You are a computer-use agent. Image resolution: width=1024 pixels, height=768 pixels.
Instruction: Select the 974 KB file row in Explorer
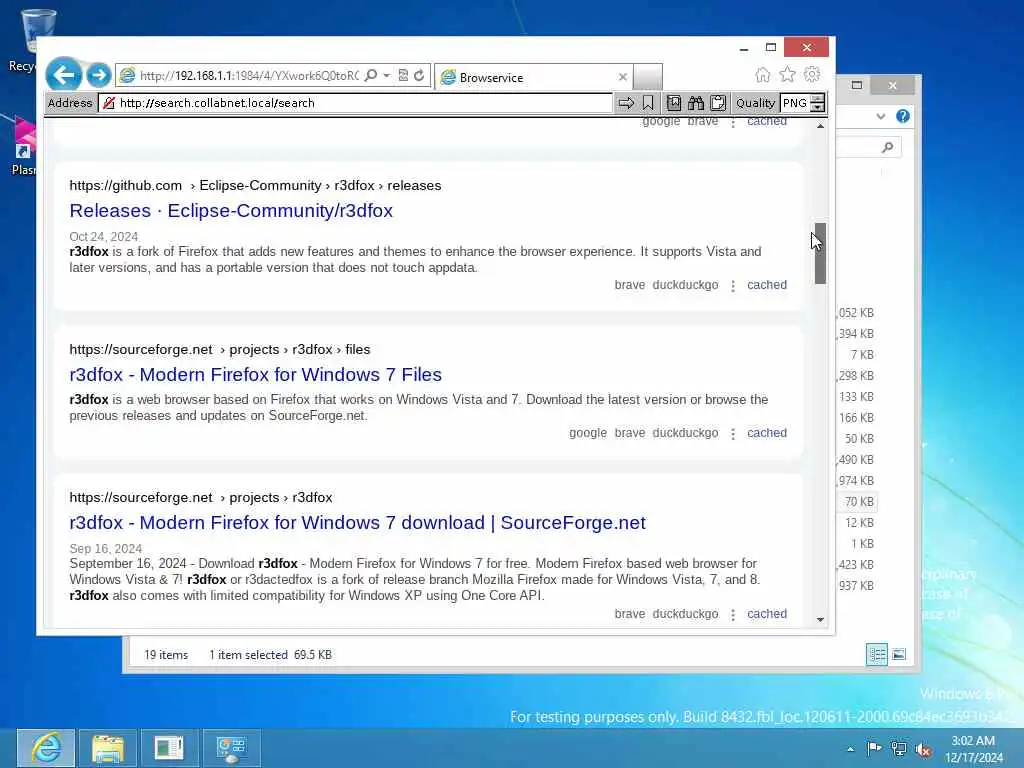pos(856,481)
